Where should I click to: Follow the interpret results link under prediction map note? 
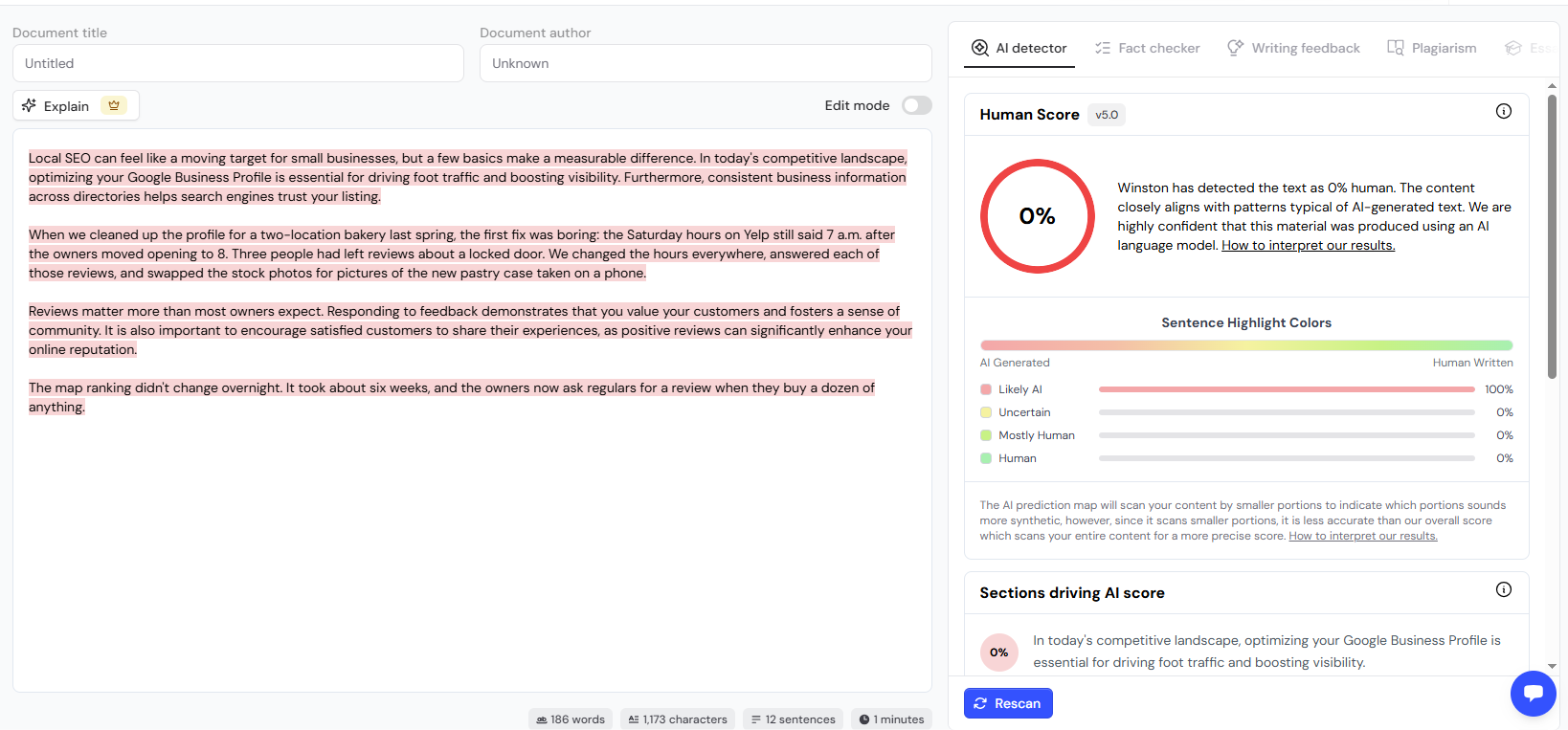[1362, 536]
